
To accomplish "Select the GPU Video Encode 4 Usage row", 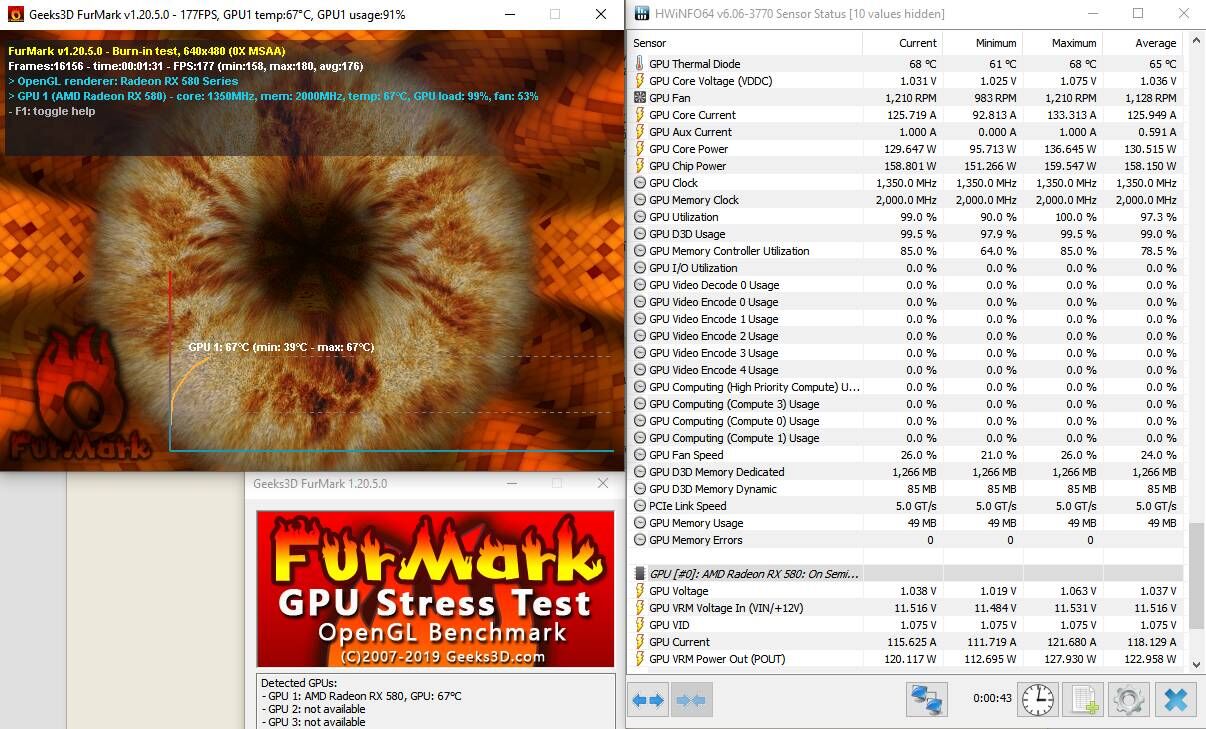I will pyautogui.click(x=907, y=370).
